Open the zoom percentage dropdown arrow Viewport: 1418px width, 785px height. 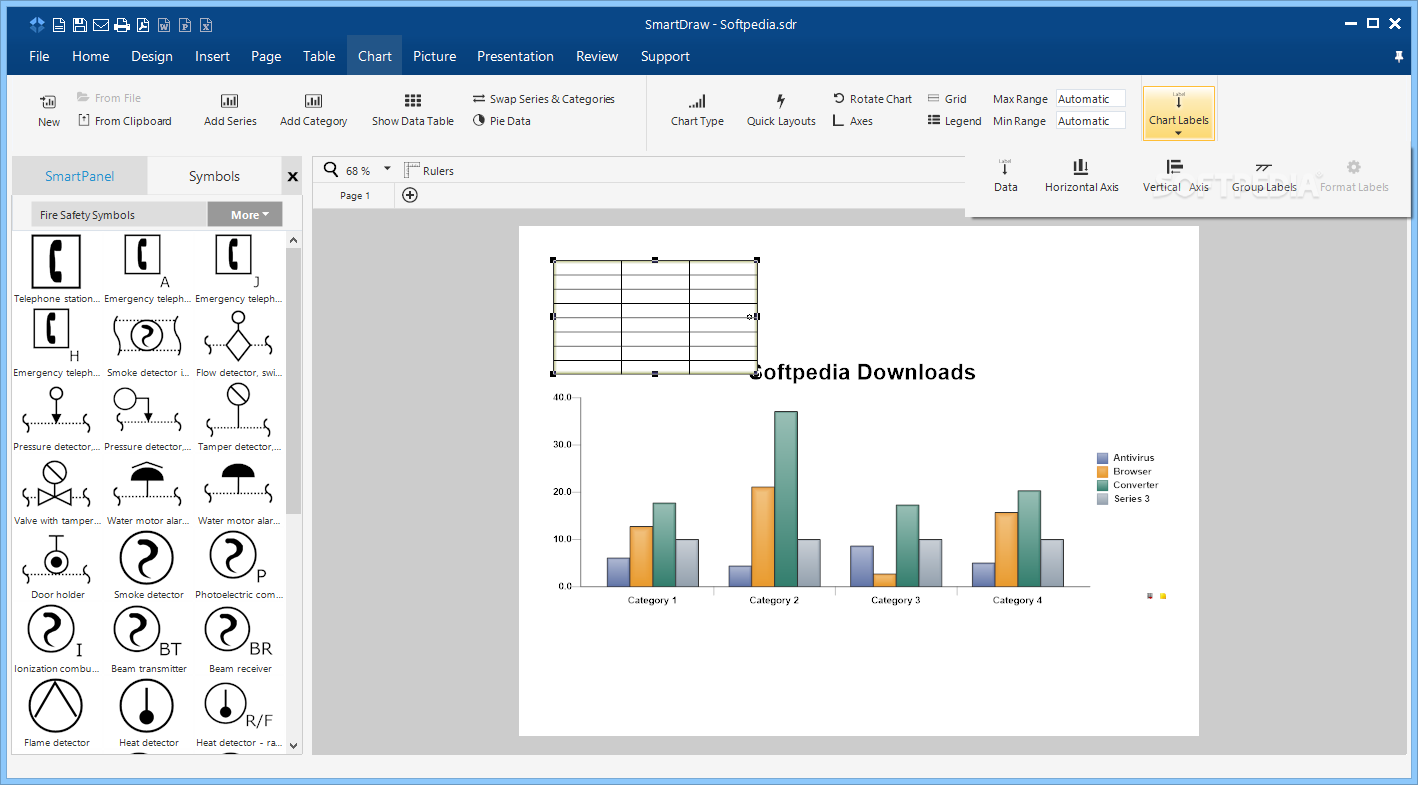click(x=388, y=169)
